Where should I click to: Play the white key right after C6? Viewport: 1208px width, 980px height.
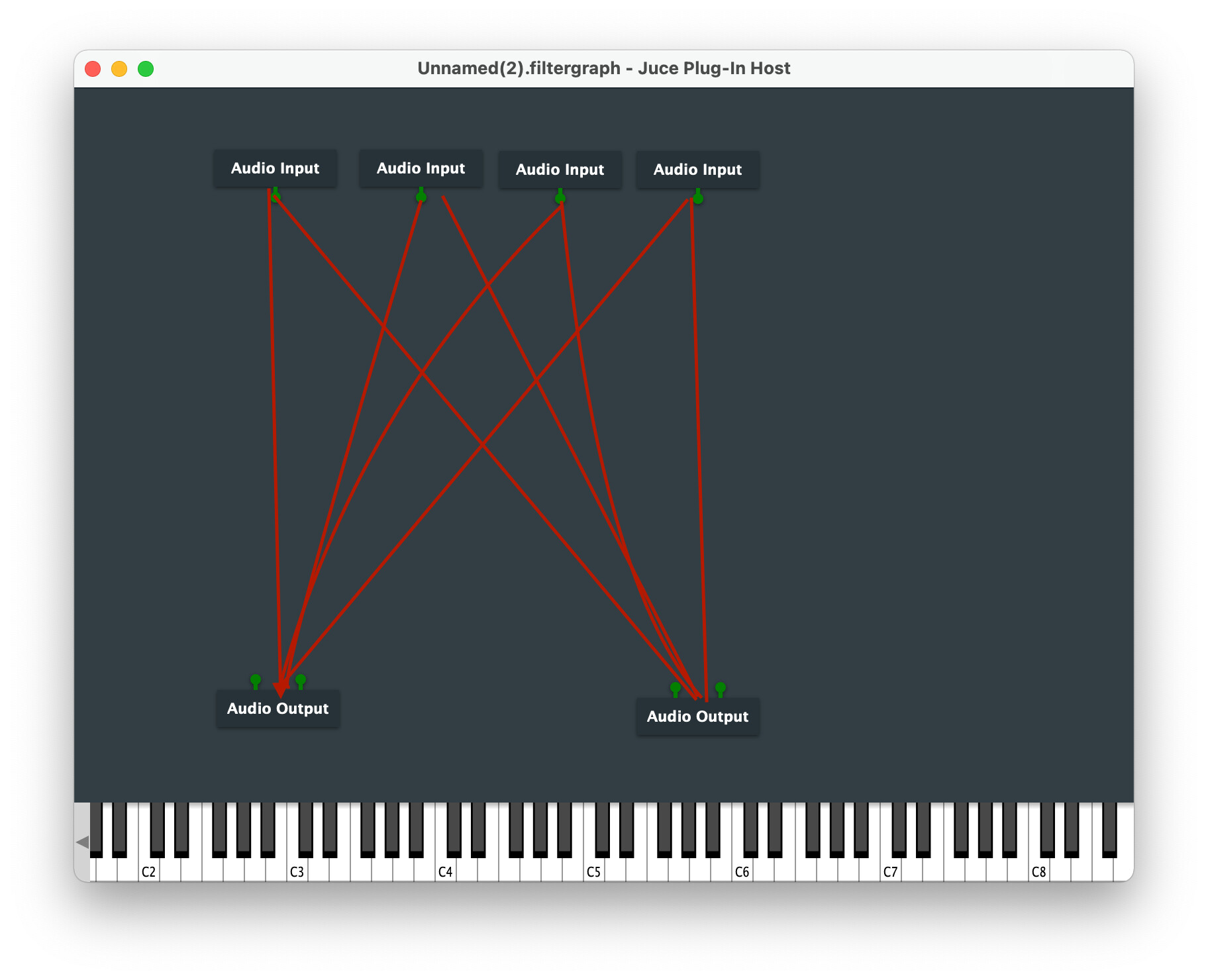click(764, 871)
